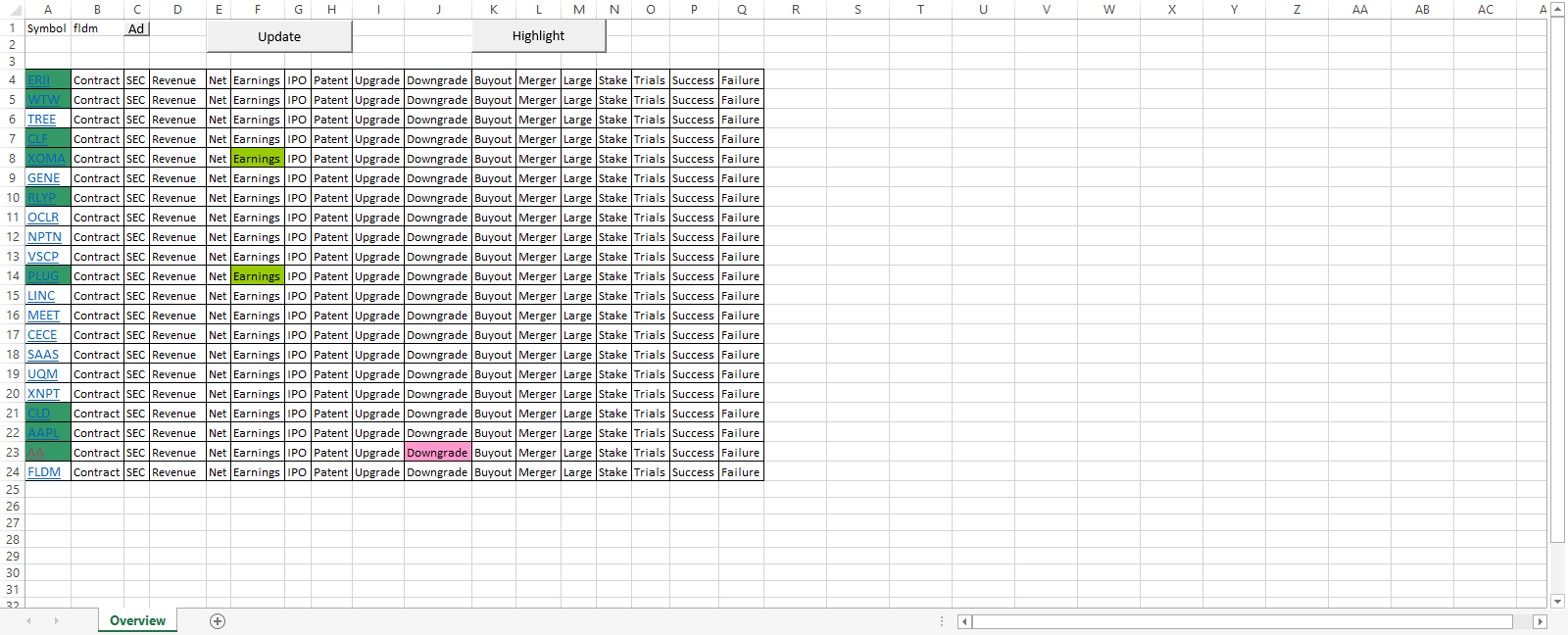Select Downgrade cell in WTW row
The width and height of the screenshot is (1568, 635).
pyautogui.click(x=437, y=100)
